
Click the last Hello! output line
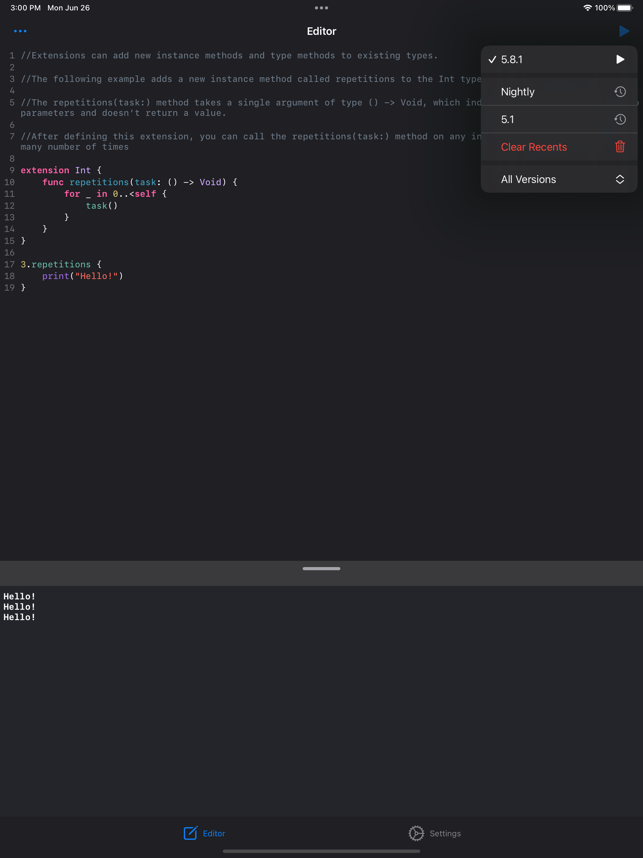point(19,617)
